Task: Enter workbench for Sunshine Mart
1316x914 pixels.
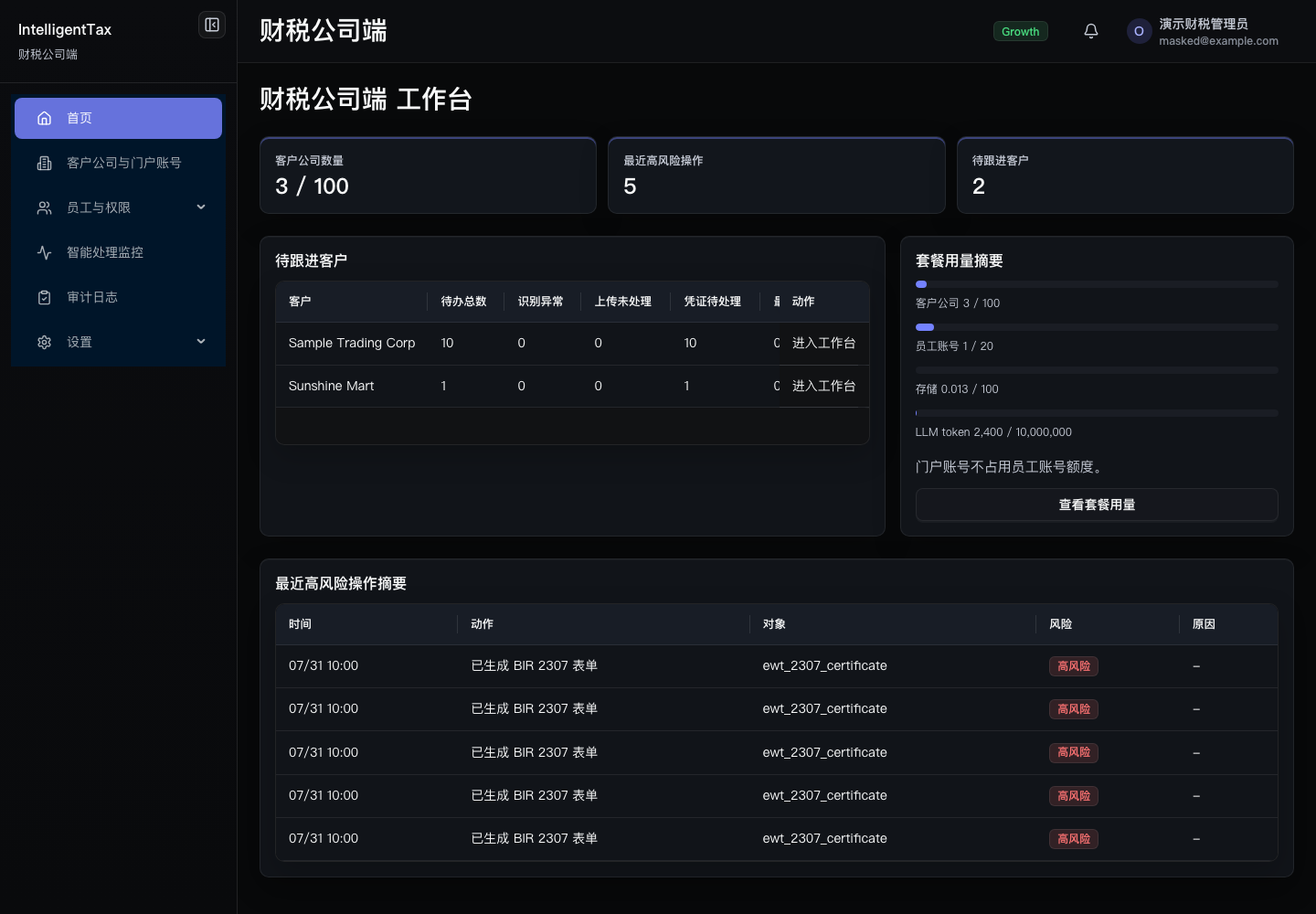Action: click(x=823, y=386)
